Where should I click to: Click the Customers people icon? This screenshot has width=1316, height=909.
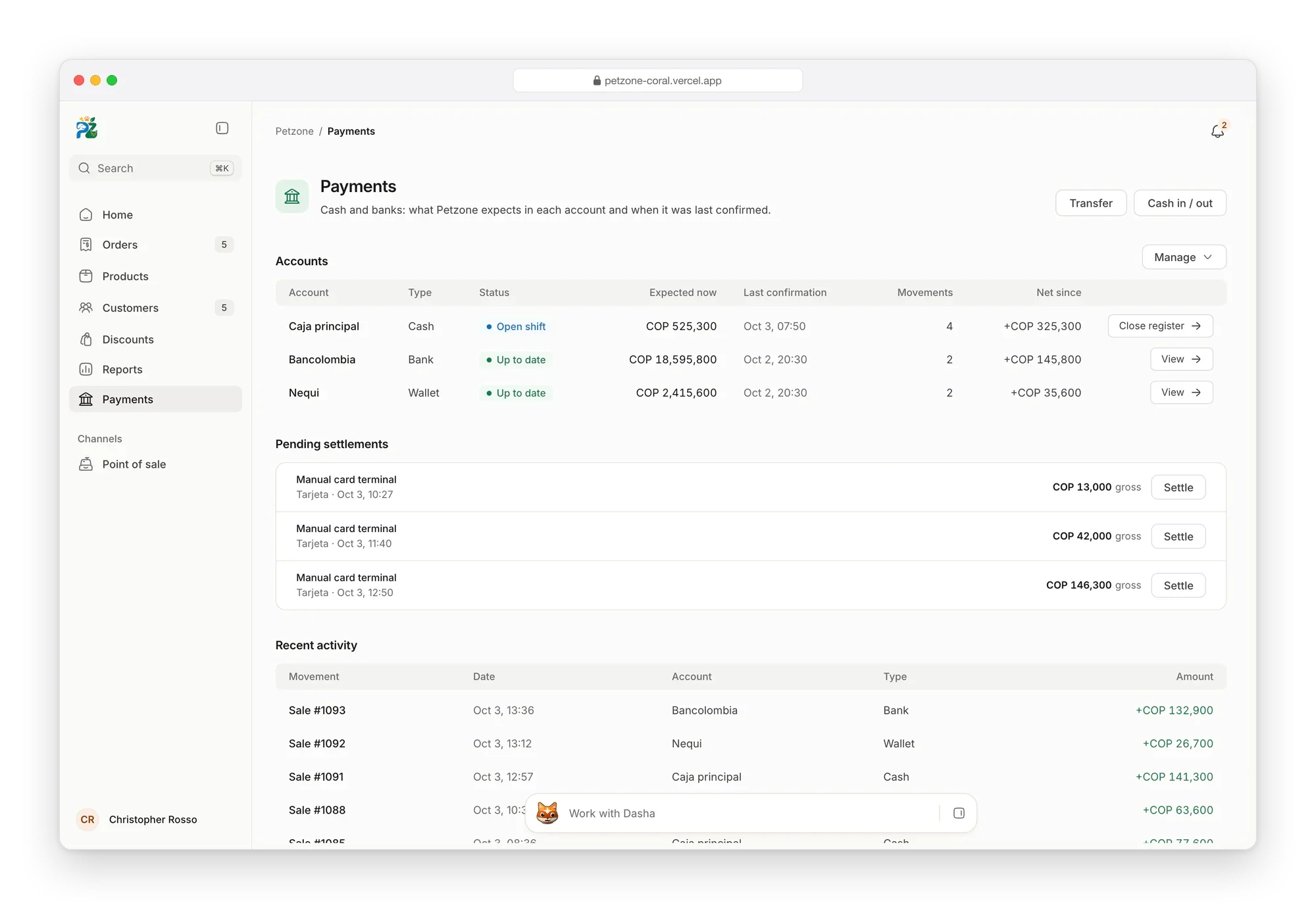point(86,308)
